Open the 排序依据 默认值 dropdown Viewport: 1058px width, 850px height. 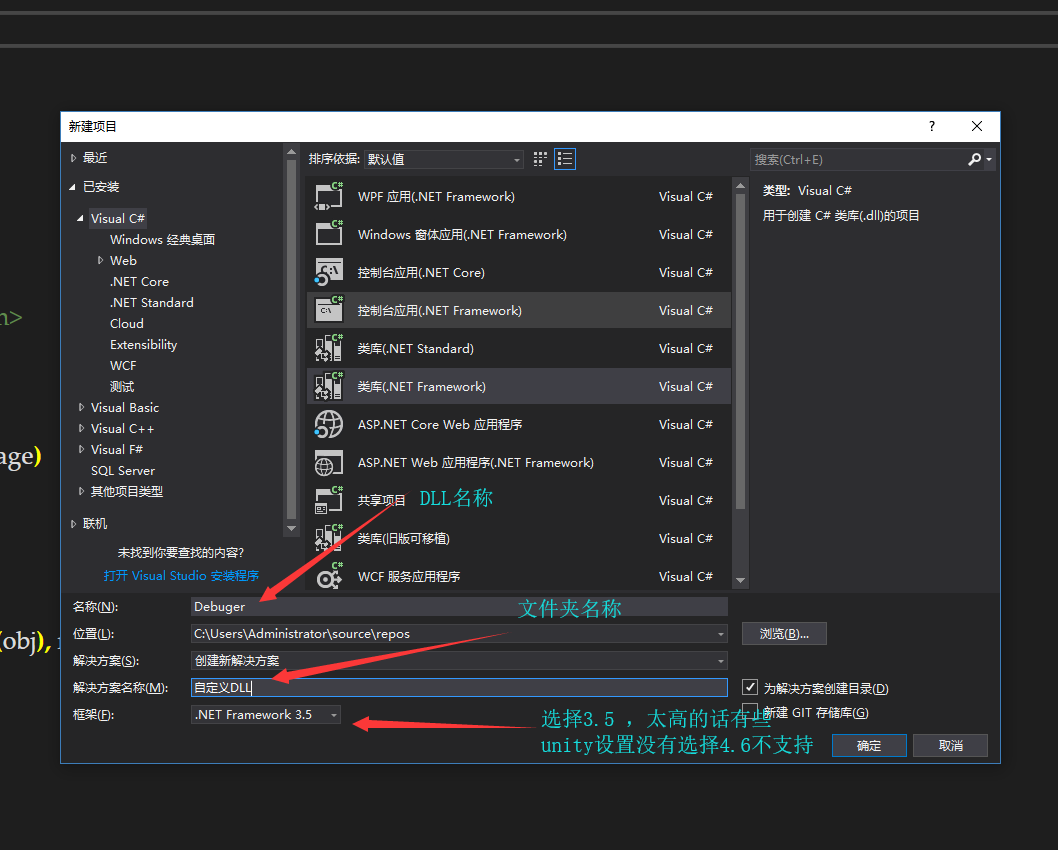click(x=443, y=159)
